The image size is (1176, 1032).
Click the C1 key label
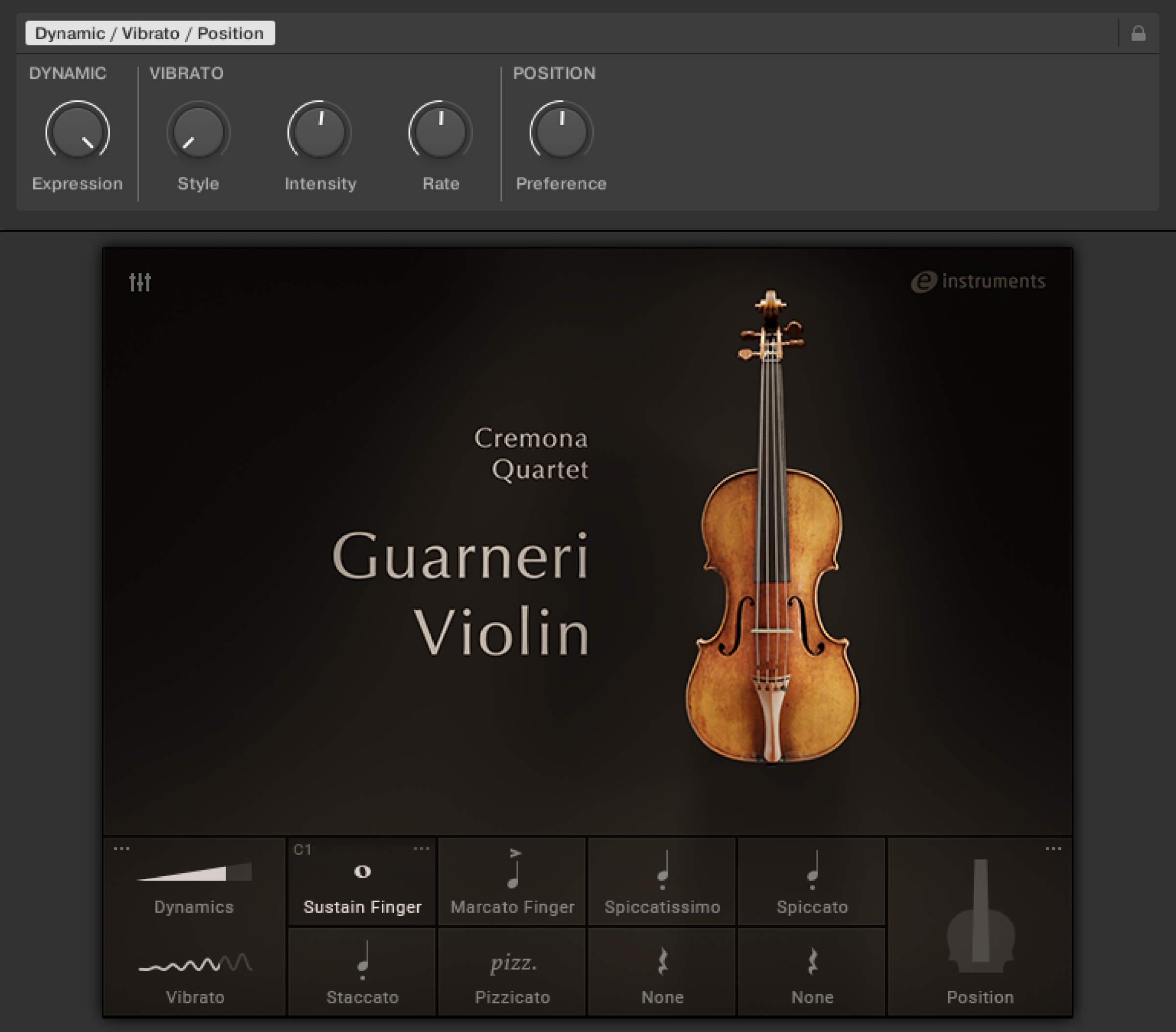coord(303,849)
